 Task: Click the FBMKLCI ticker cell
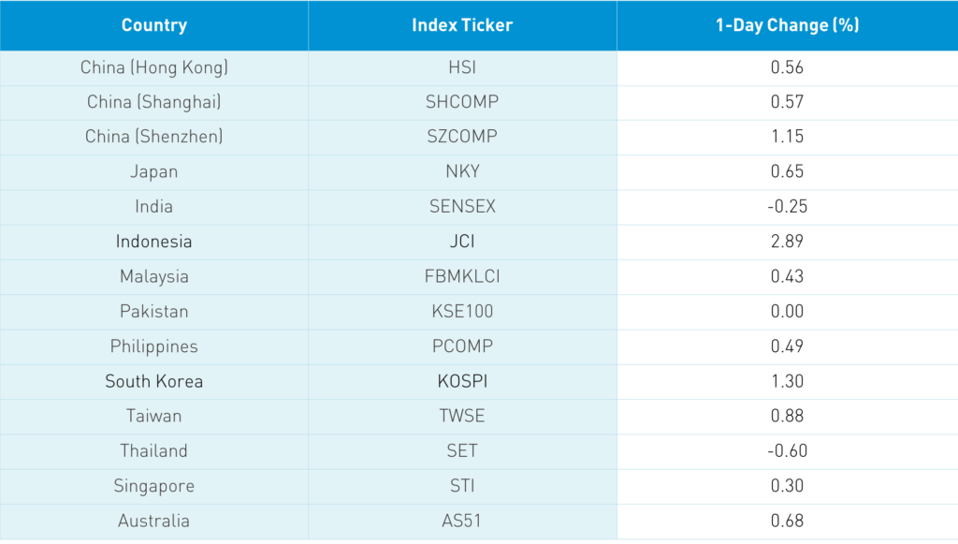[462, 276]
